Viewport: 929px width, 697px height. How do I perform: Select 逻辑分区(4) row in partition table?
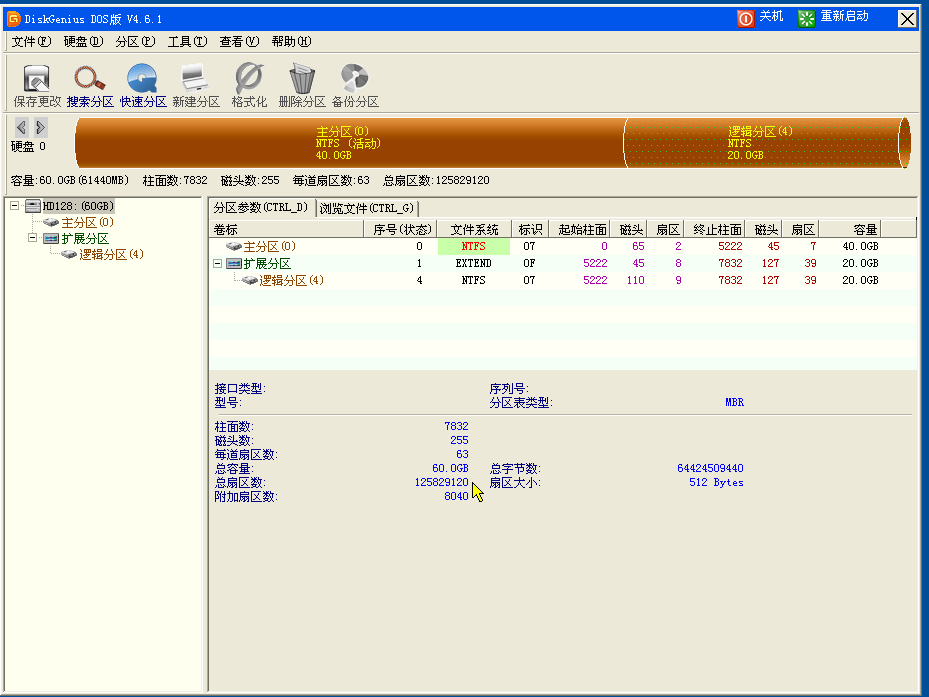tap(563, 280)
